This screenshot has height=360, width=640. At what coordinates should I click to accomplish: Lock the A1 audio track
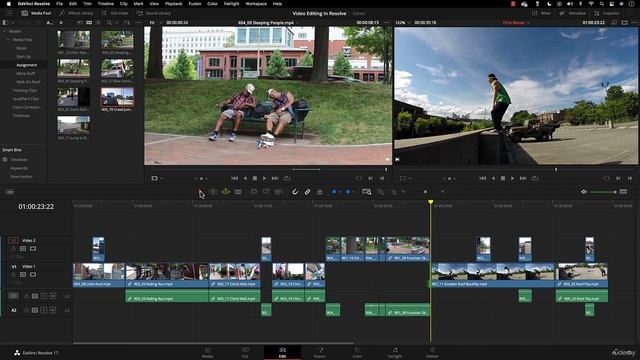[x=27, y=296]
